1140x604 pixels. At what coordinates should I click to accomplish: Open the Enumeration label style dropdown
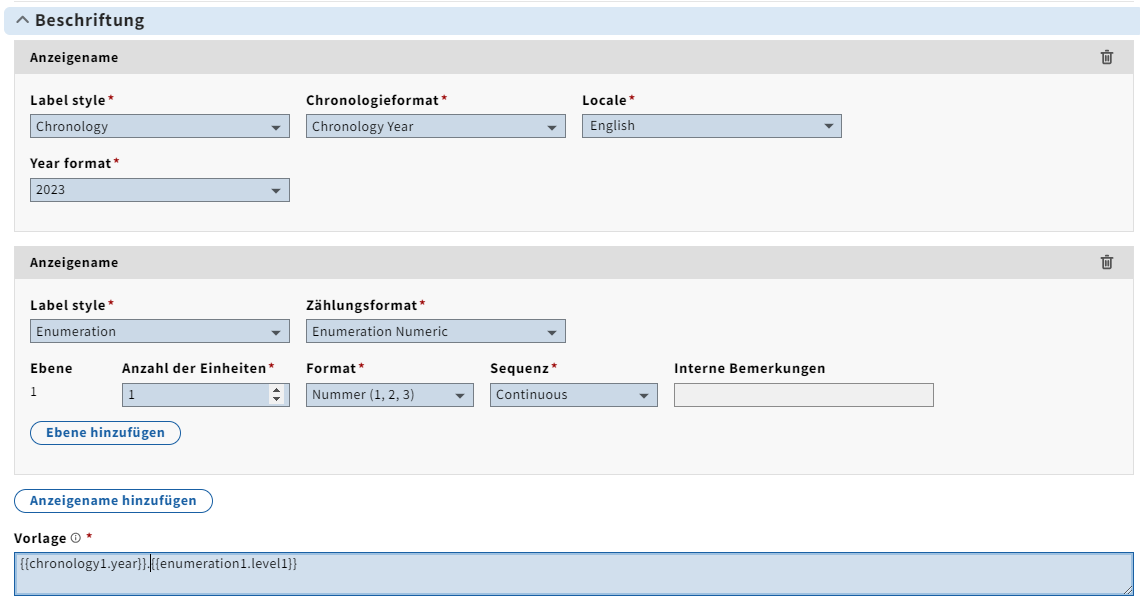coord(160,332)
